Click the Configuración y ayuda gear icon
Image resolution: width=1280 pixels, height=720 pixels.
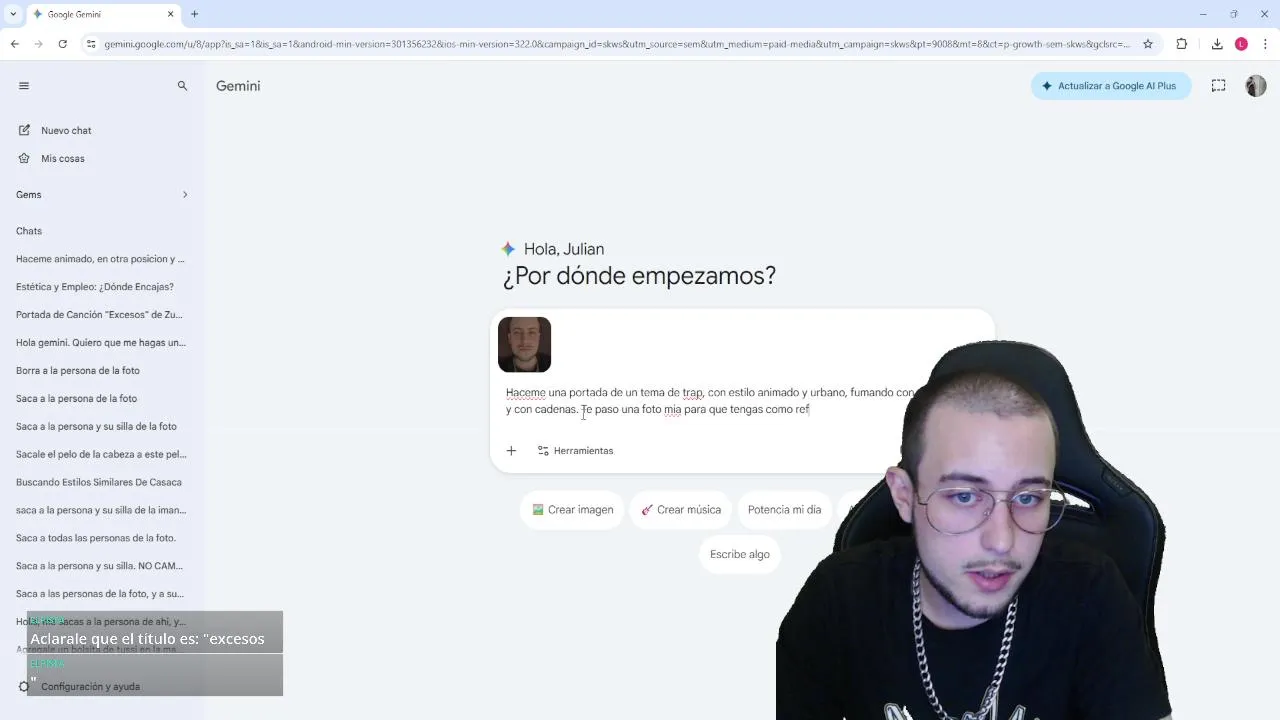[24, 687]
